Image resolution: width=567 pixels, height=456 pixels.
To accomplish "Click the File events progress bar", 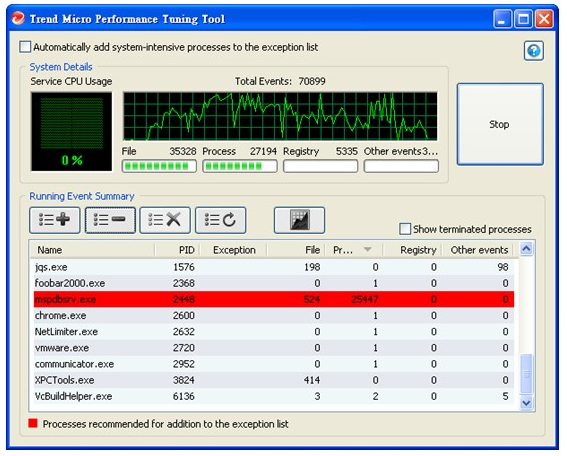I will [x=159, y=166].
